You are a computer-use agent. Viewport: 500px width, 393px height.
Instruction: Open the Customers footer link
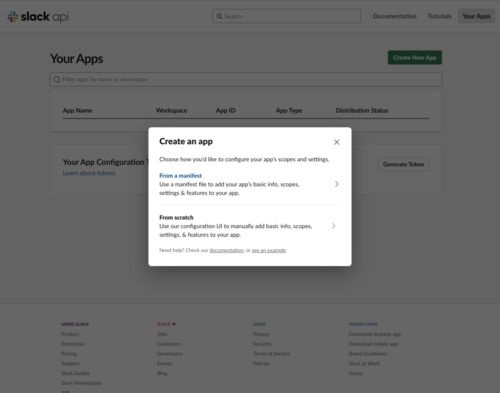(169, 344)
